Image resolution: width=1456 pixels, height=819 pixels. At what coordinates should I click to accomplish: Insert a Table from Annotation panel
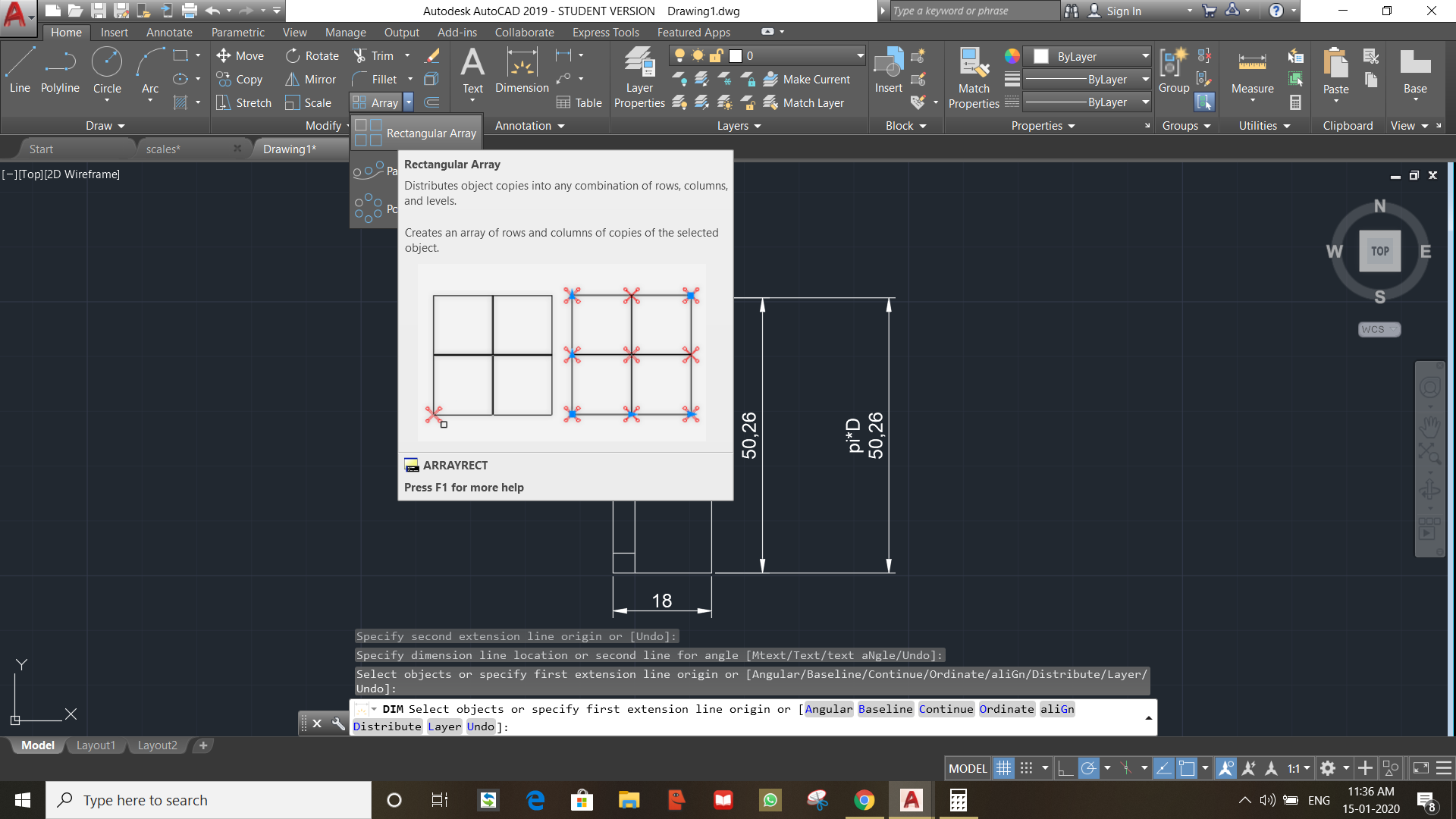click(x=579, y=102)
